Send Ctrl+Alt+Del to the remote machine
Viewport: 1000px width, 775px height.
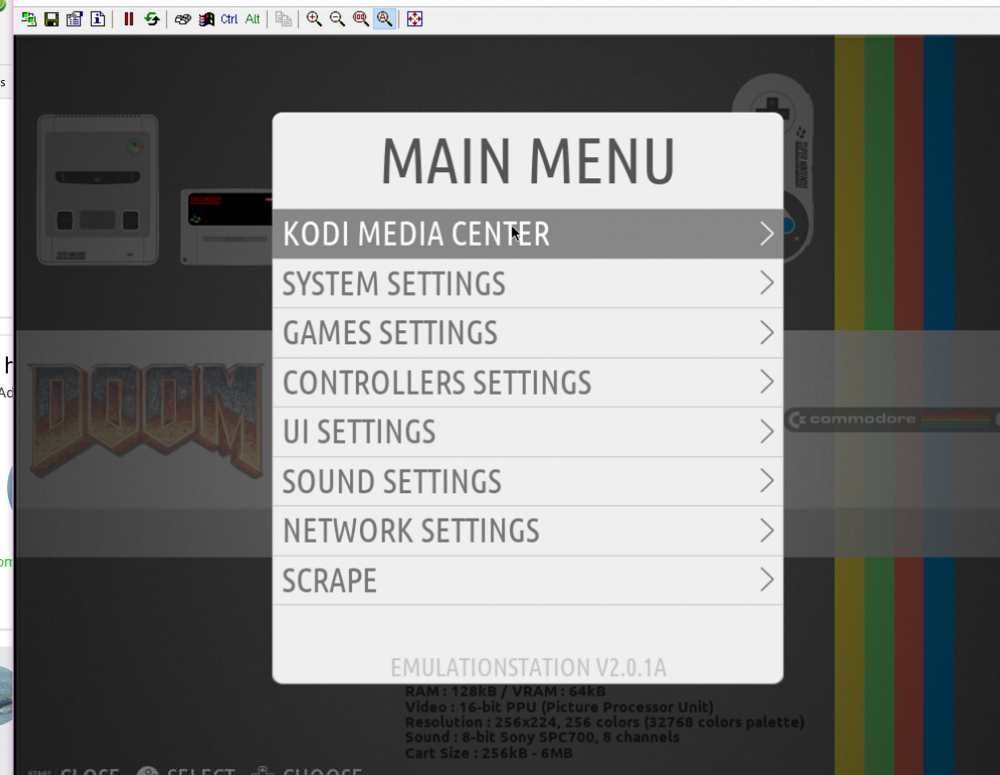coord(183,19)
